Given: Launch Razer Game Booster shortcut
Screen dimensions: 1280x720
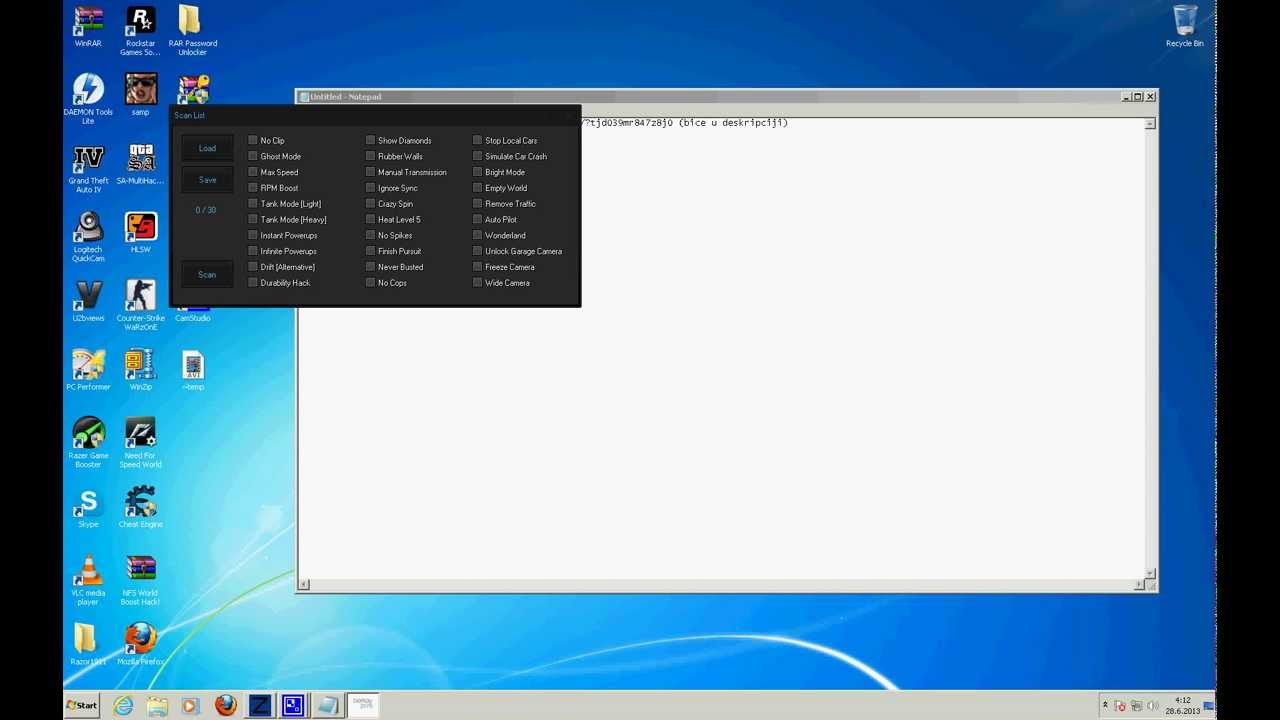Looking at the screenshot, I should [x=88, y=443].
